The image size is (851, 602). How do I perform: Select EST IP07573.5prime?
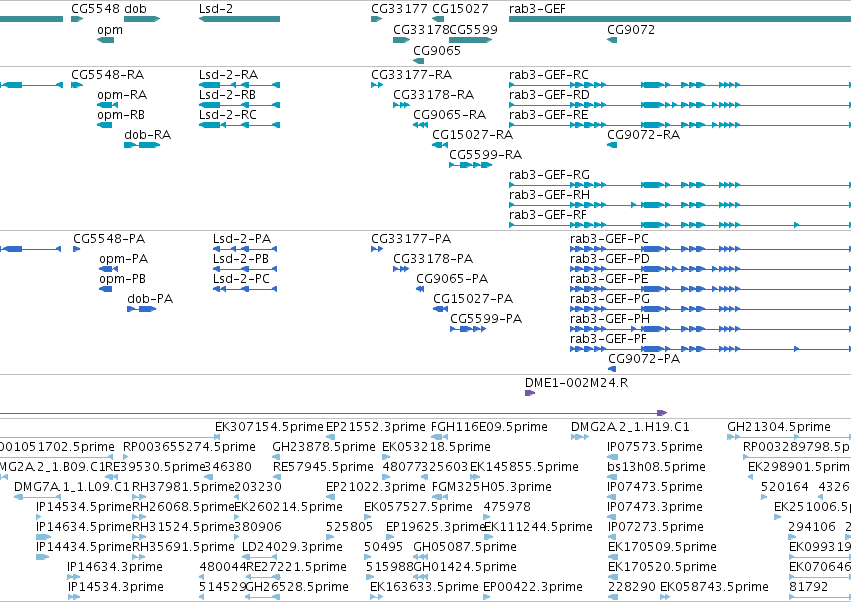(x=655, y=447)
